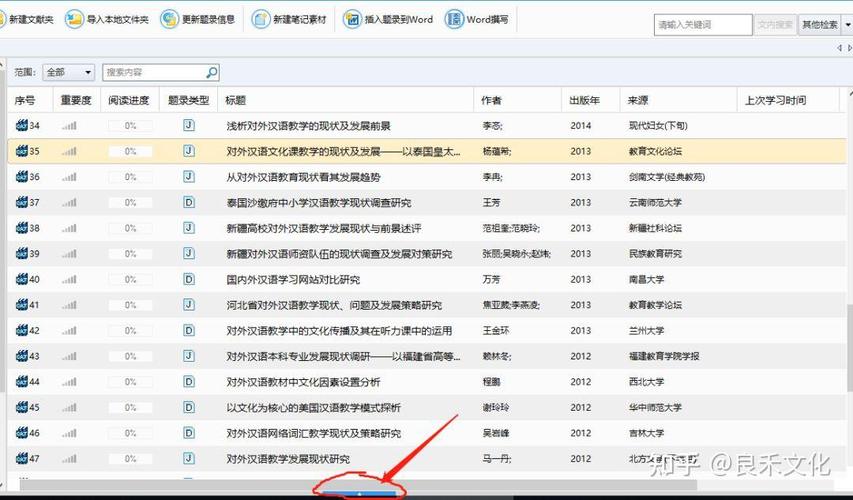Viewport: 853px width, 500px height.
Task: Select the title 对外汉语网络词汇教学现状及策略研究
Action: [313, 433]
